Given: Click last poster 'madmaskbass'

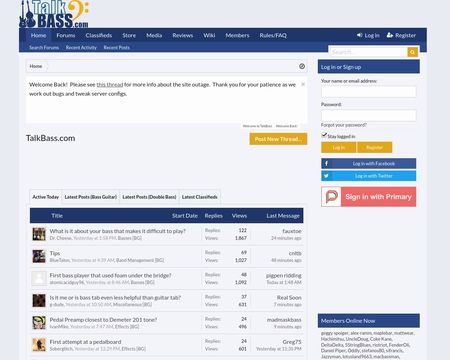Looking at the screenshot, I should point(284,320).
